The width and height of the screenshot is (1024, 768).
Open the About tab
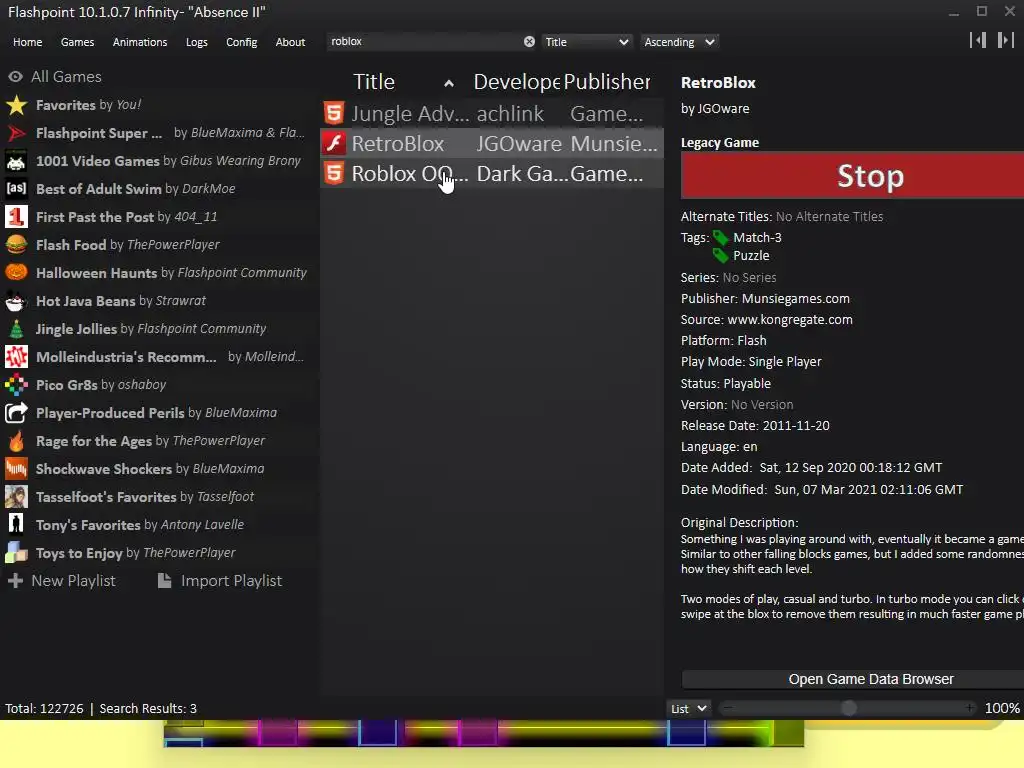click(290, 42)
